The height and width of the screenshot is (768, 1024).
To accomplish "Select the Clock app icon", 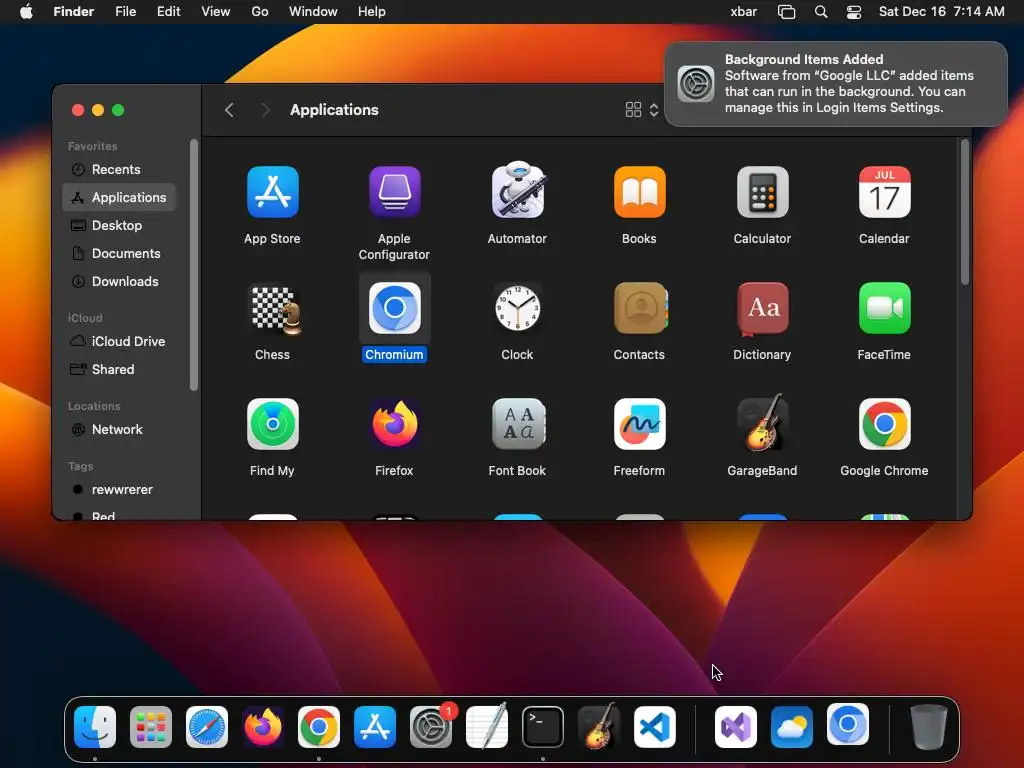I will pos(517,308).
